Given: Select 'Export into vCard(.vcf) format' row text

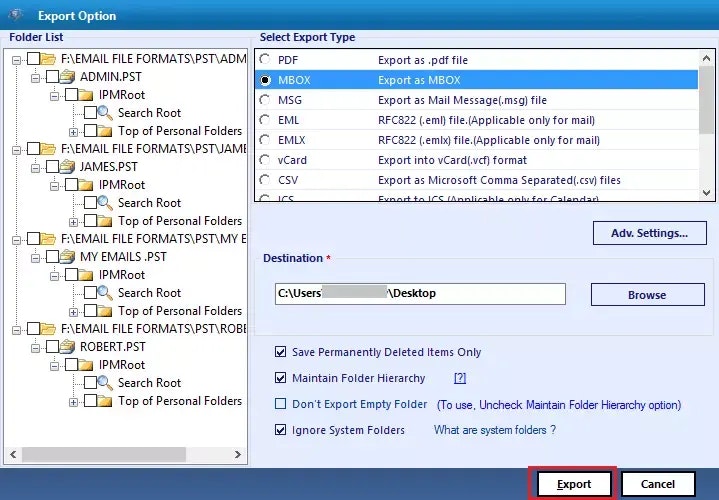Looking at the screenshot, I should pyautogui.click(x=452, y=160).
